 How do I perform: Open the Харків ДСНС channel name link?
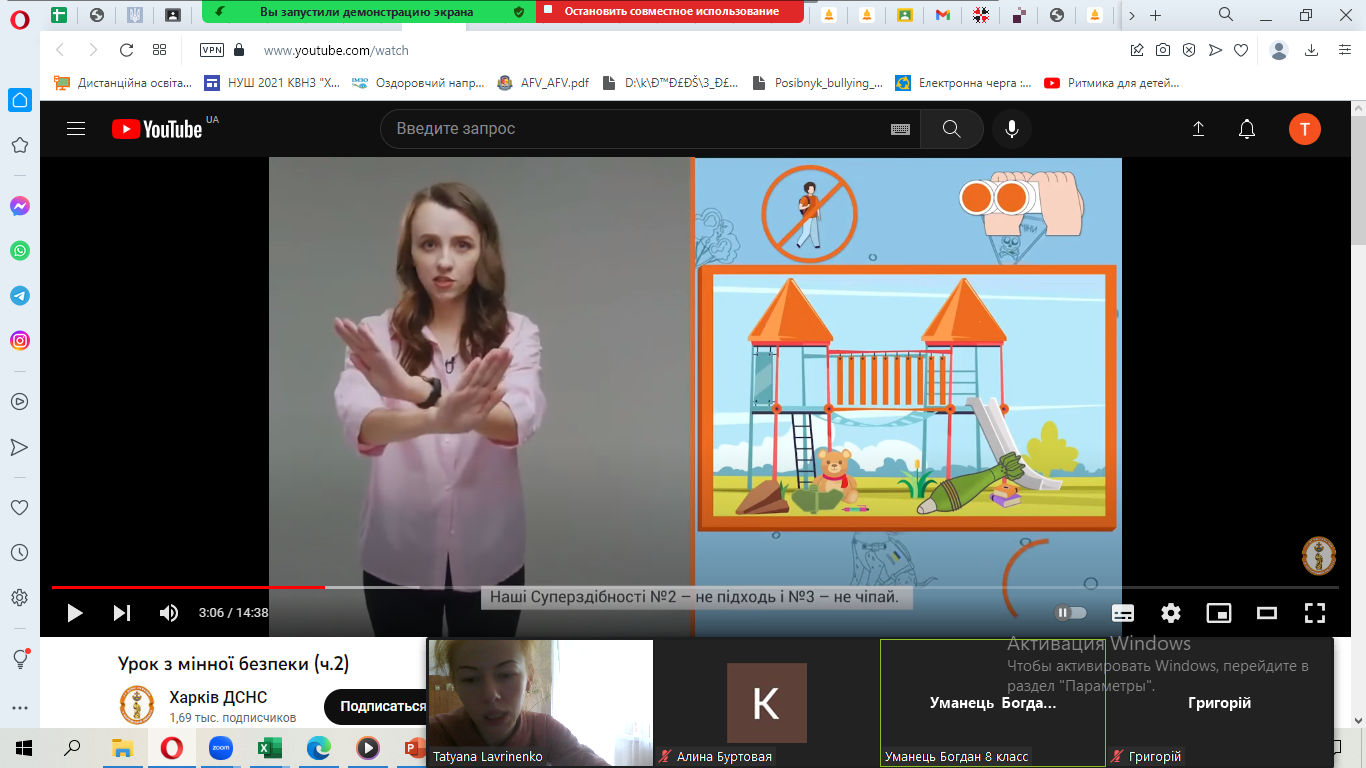[x=218, y=697]
